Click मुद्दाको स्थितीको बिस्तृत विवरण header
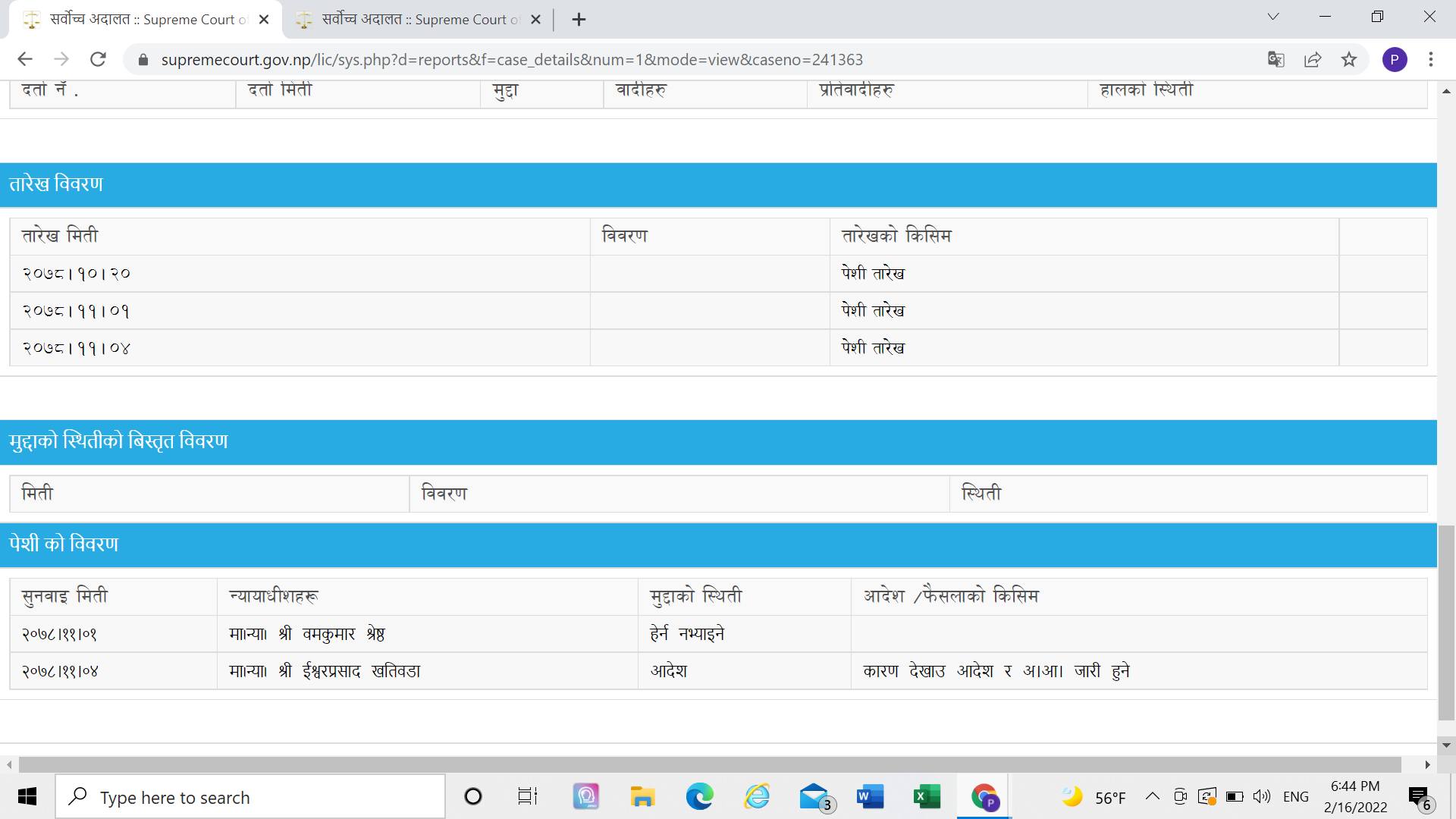This screenshot has height=819, width=1456. 118,441
